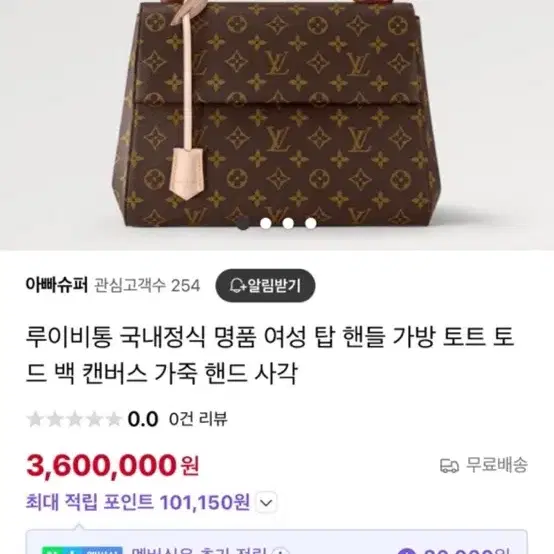
Task: Select the third image carousel dot
Action: click(x=288, y=223)
